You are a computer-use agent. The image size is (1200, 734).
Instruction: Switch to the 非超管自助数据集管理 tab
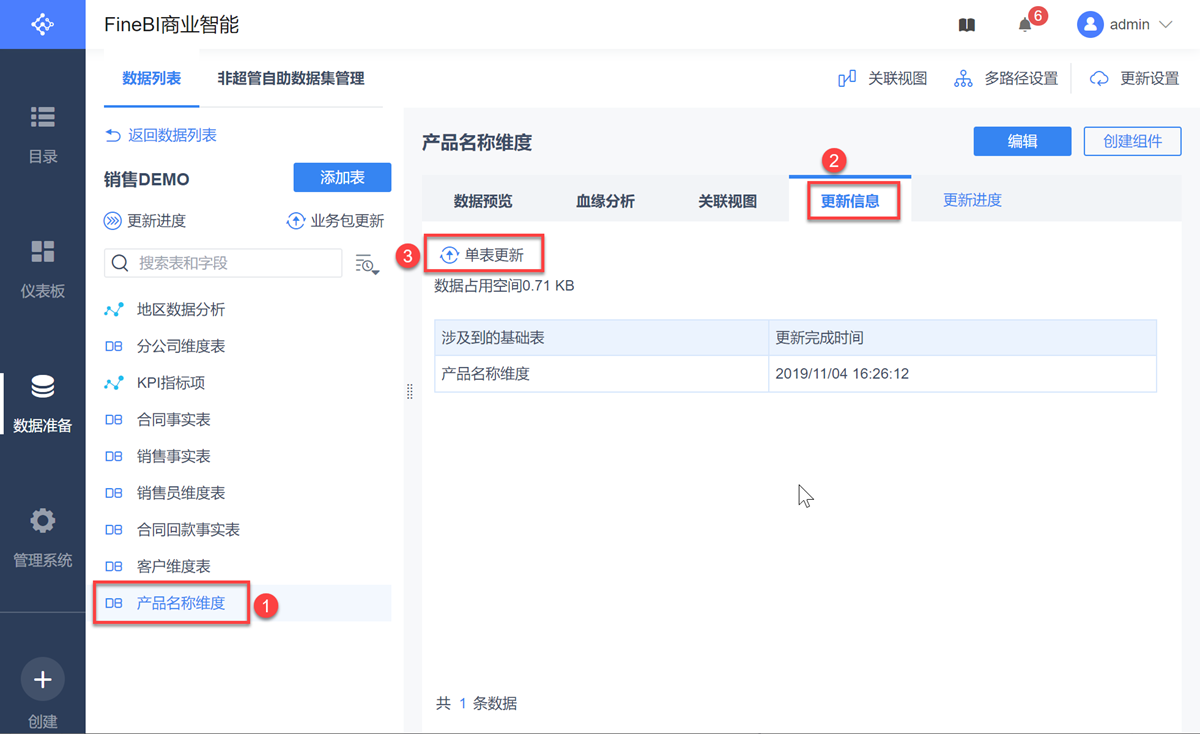(291, 78)
